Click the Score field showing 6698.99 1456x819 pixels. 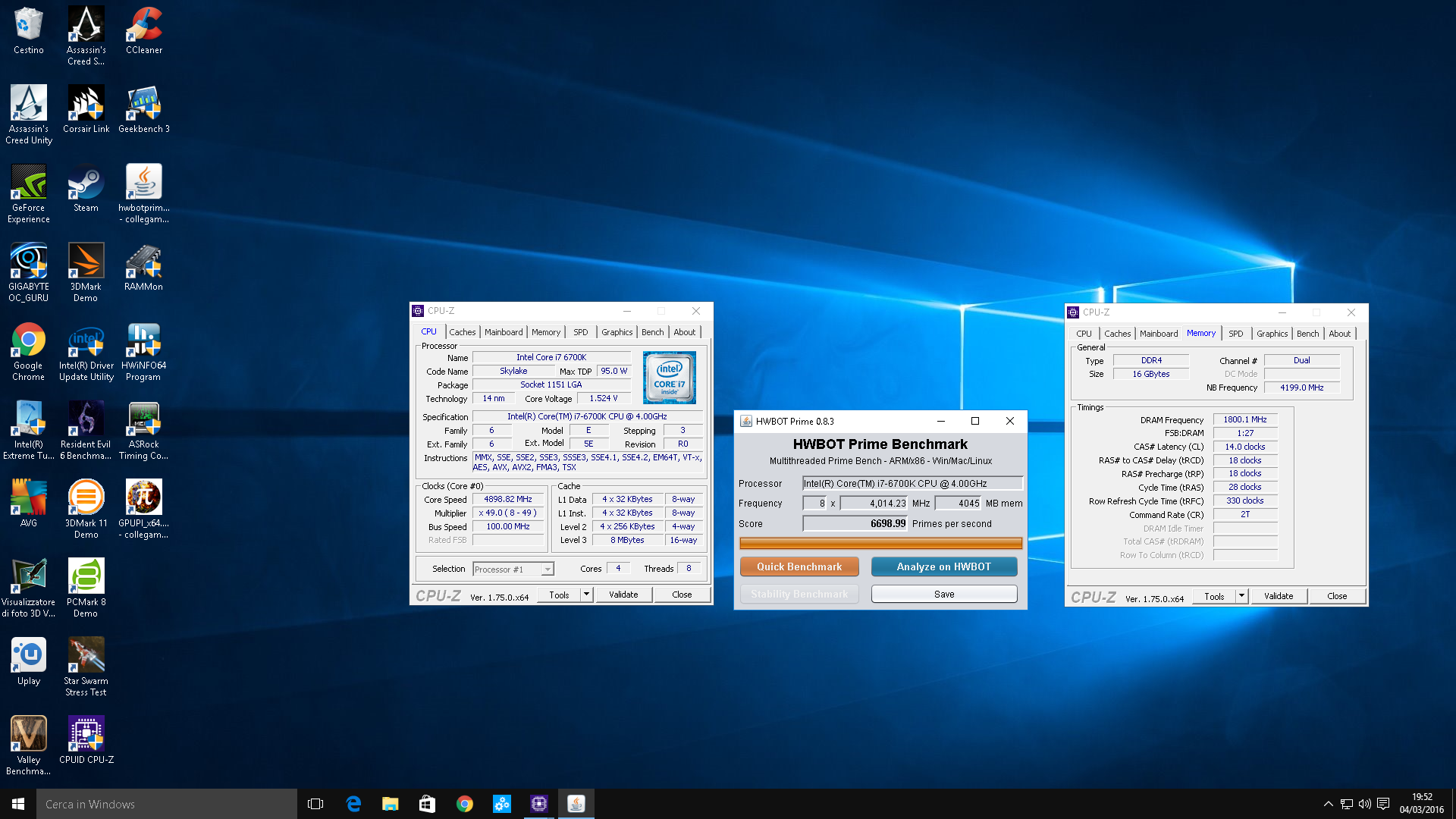pyautogui.click(x=855, y=523)
